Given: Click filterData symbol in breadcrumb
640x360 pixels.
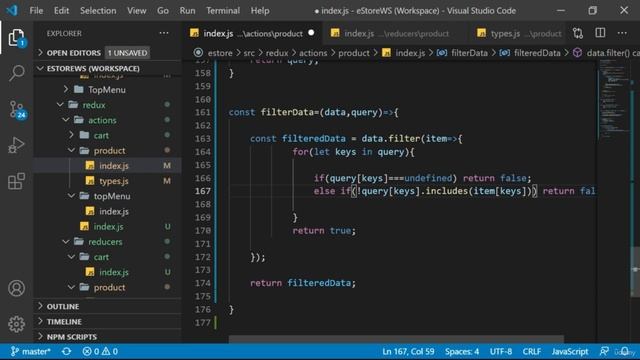Looking at the screenshot, I should coord(469,53).
